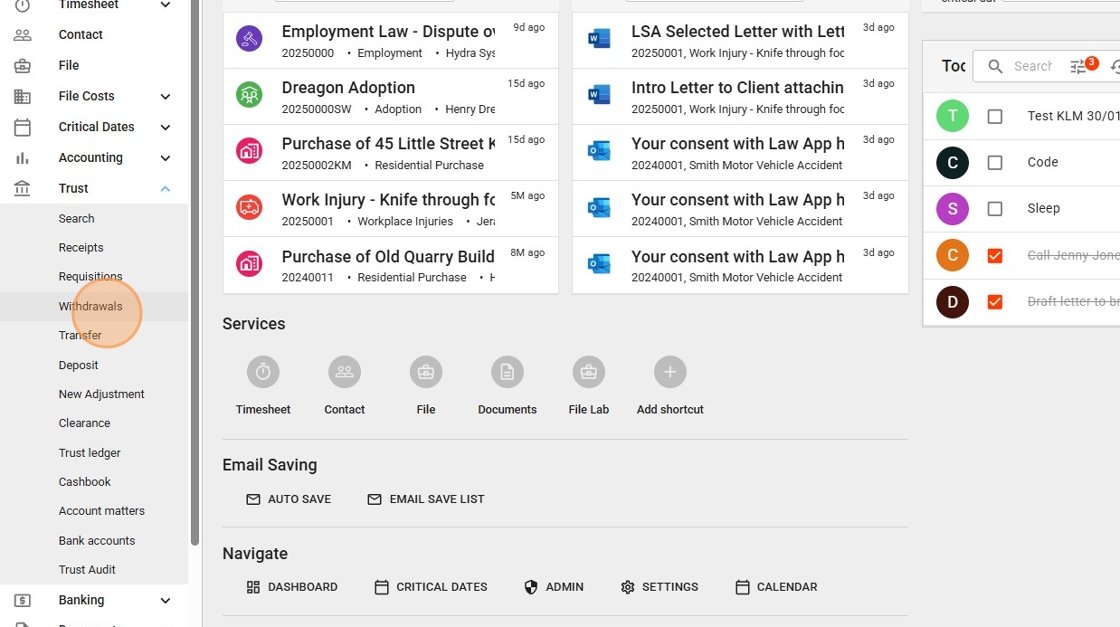Uncheck the Call Jenny Jones task
The width and height of the screenshot is (1120, 627).
point(995,255)
